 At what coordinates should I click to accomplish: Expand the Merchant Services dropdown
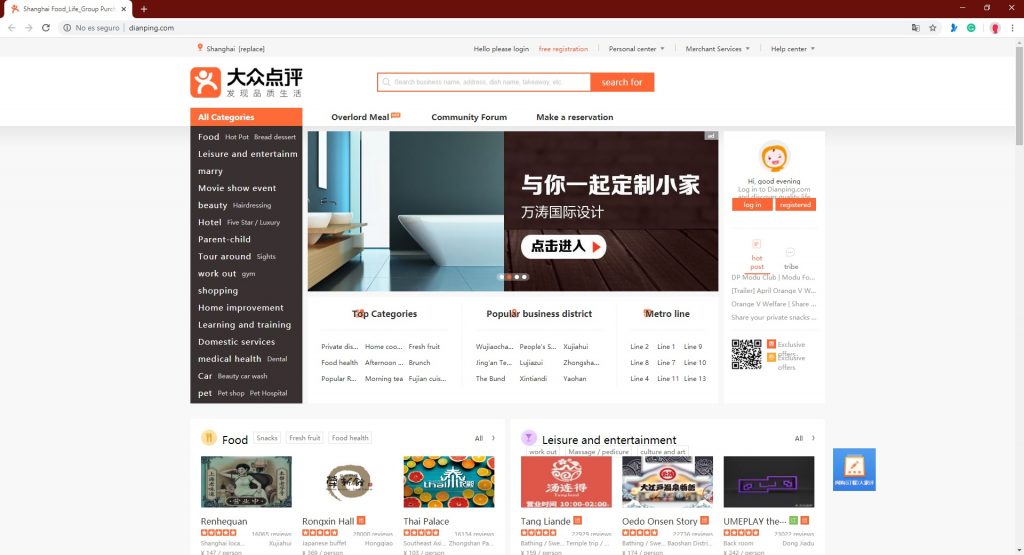point(718,49)
